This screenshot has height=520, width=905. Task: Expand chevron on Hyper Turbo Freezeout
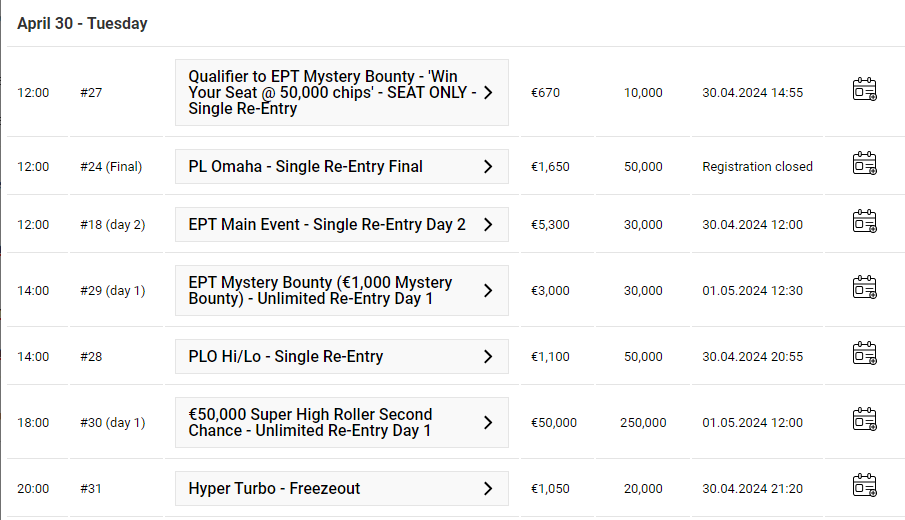coord(488,488)
